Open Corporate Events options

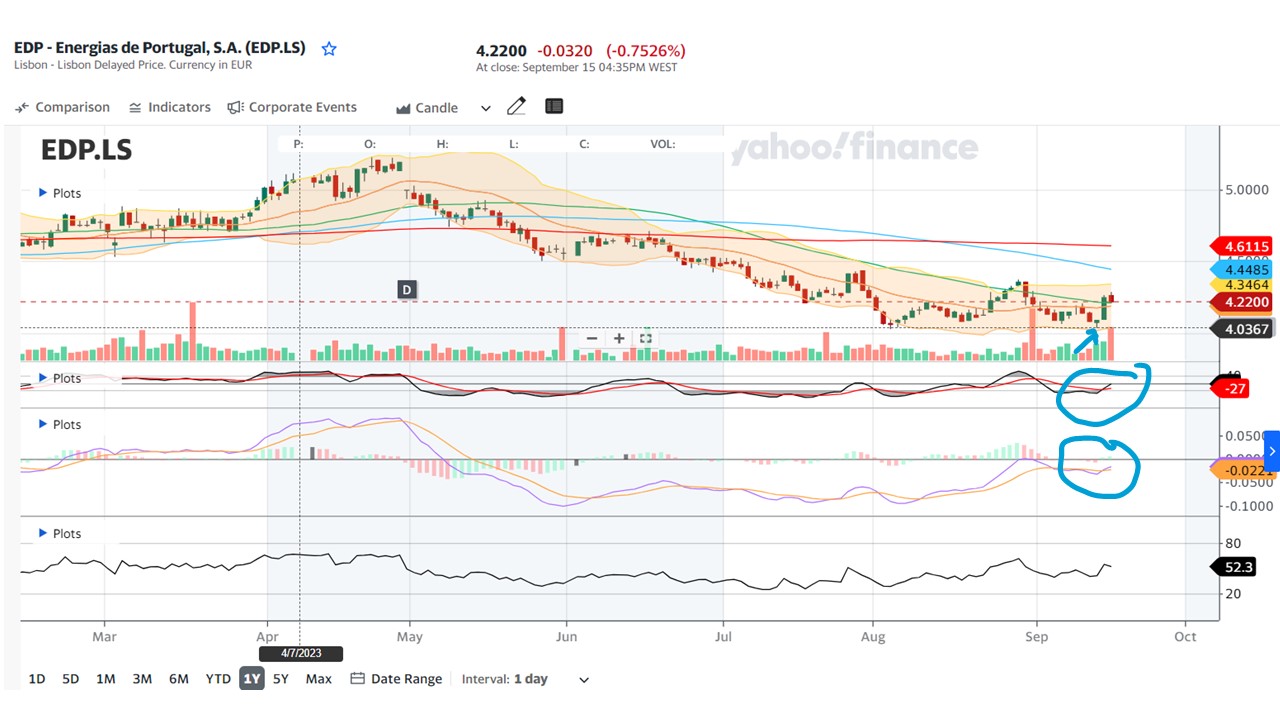pos(292,107)
